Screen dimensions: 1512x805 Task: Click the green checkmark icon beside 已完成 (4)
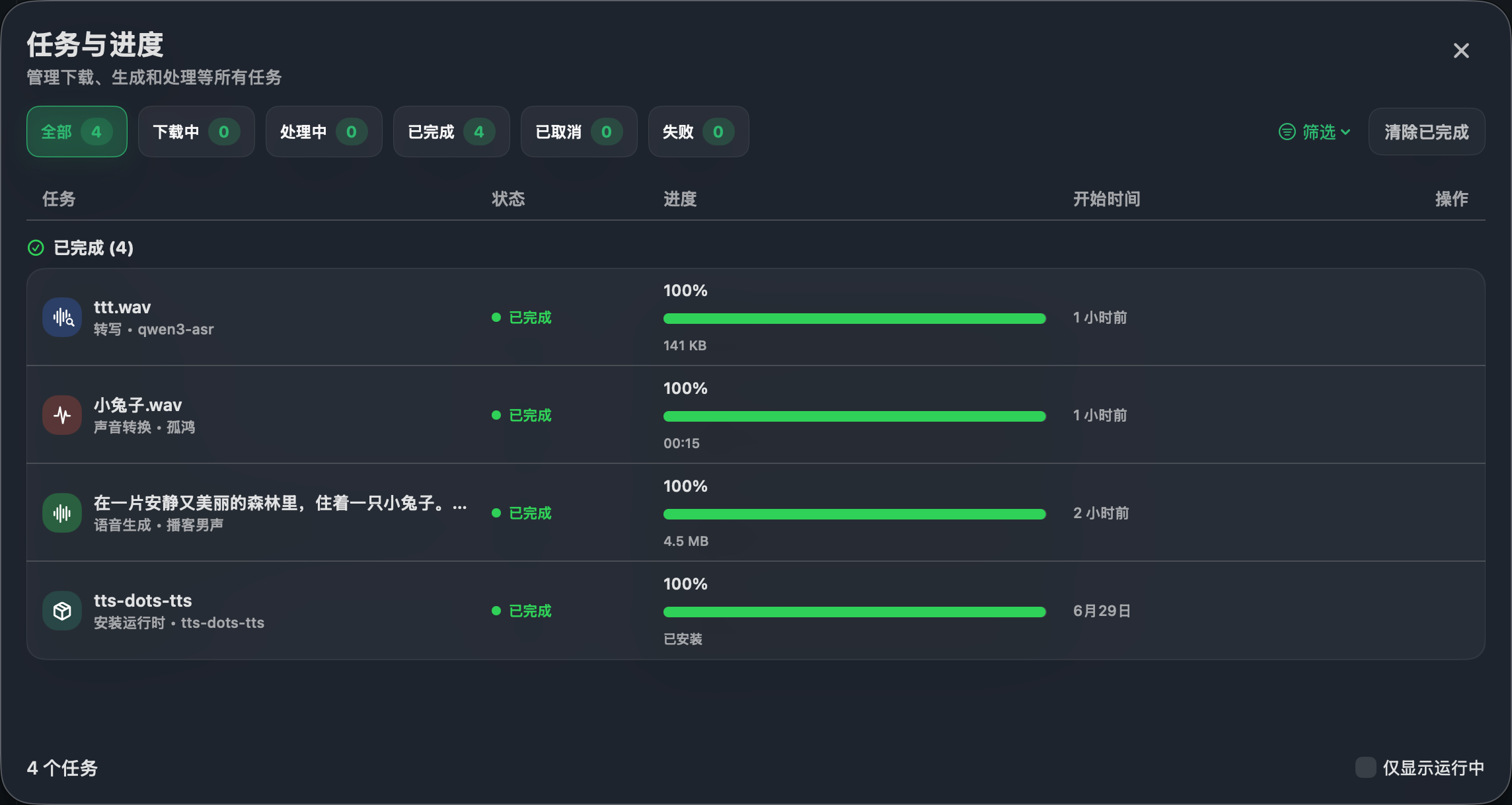36,248
